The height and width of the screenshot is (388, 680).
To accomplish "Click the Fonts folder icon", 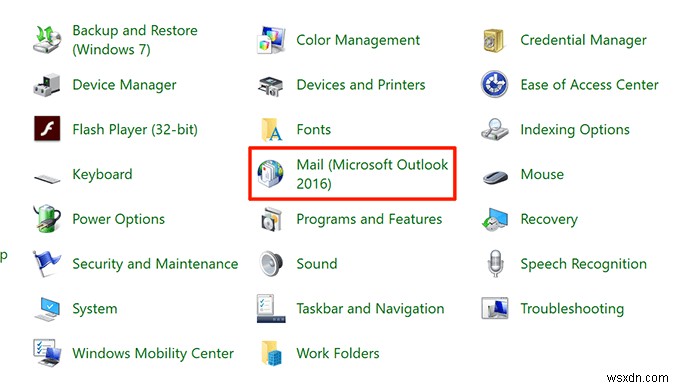I will click(271, 130).
